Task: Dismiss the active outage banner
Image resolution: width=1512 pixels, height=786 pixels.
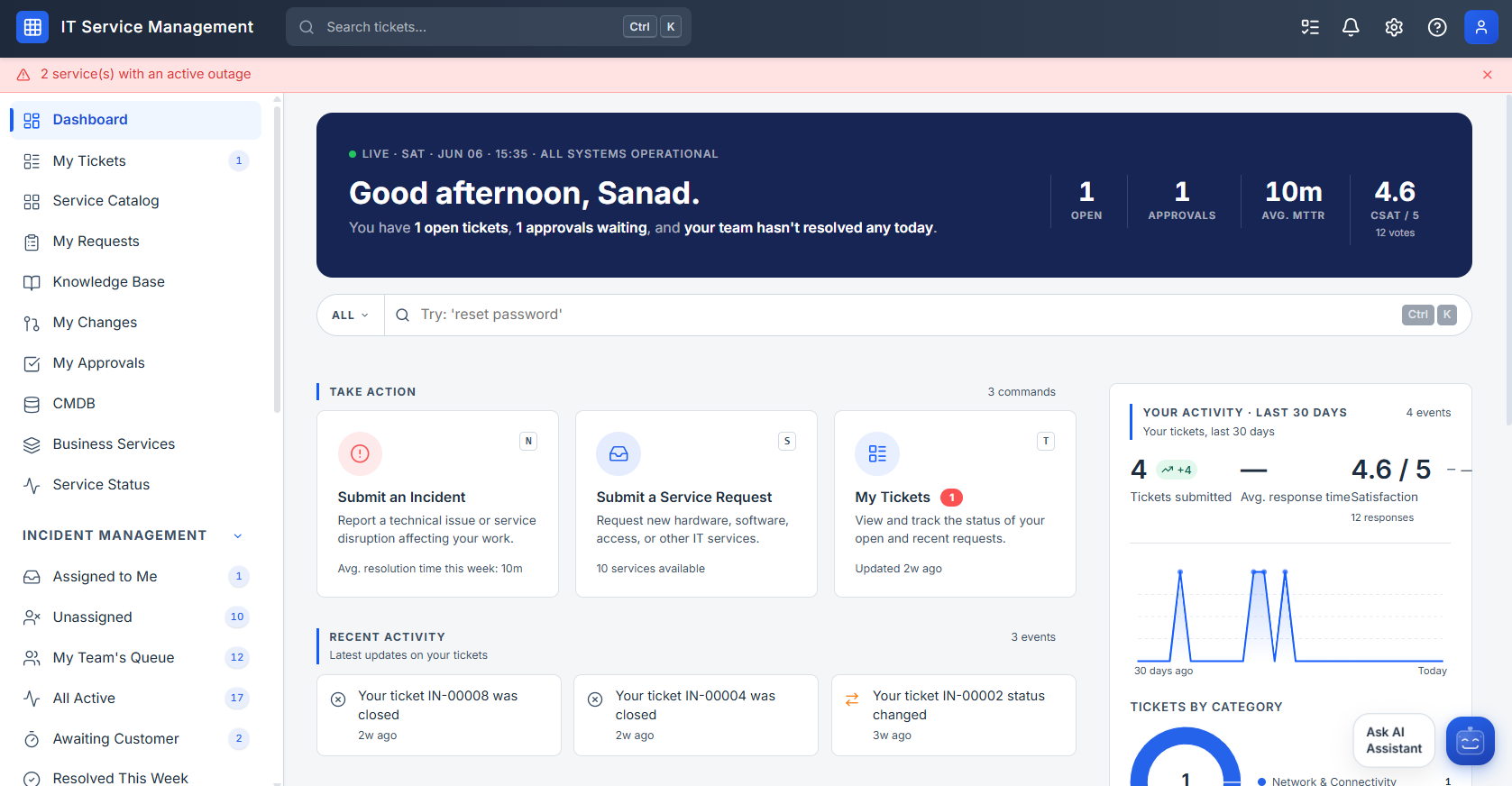Action: 1488,75
